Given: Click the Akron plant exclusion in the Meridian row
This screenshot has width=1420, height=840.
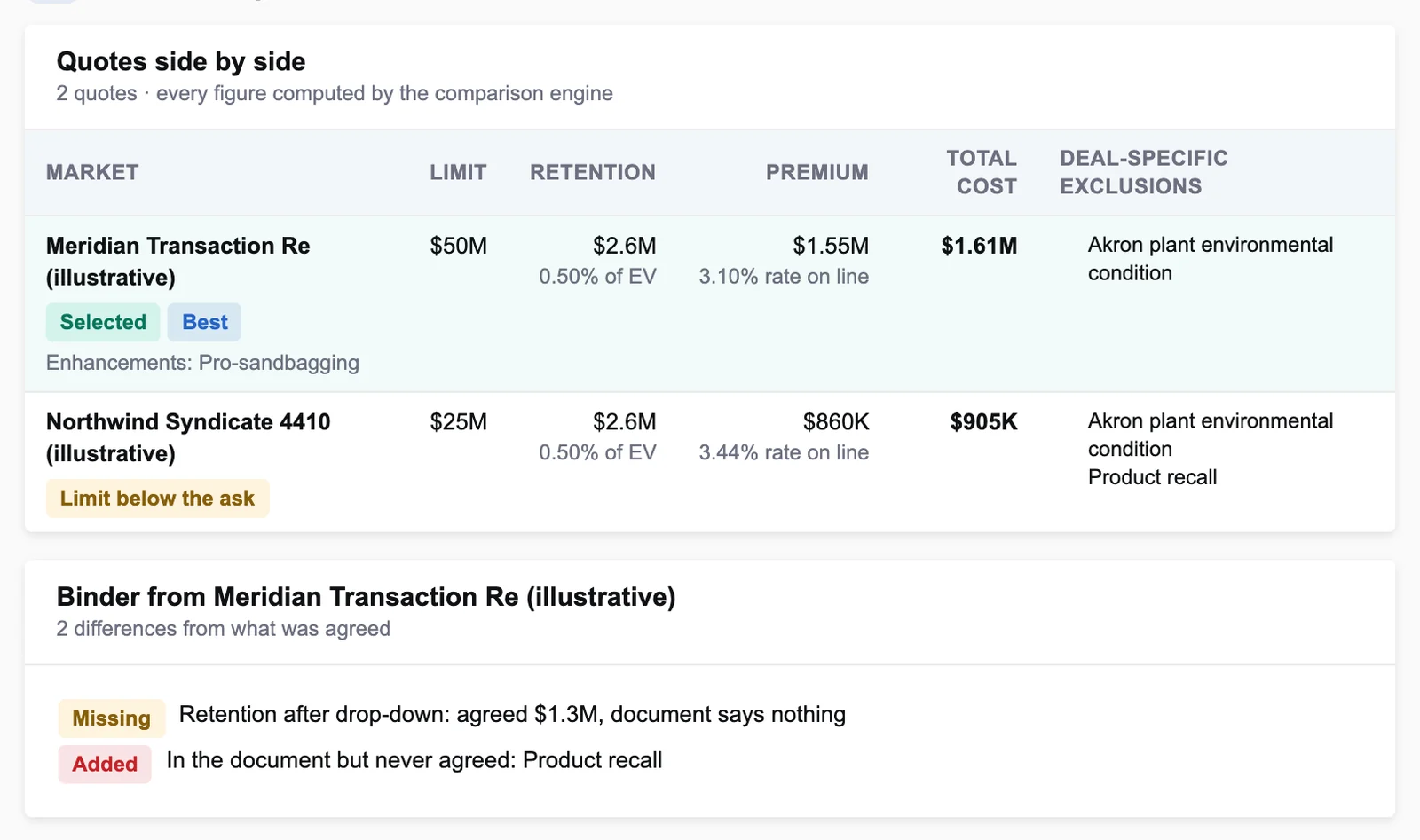Looking at the screenshot, I should pyautogui.click(x=1211, y=259).
